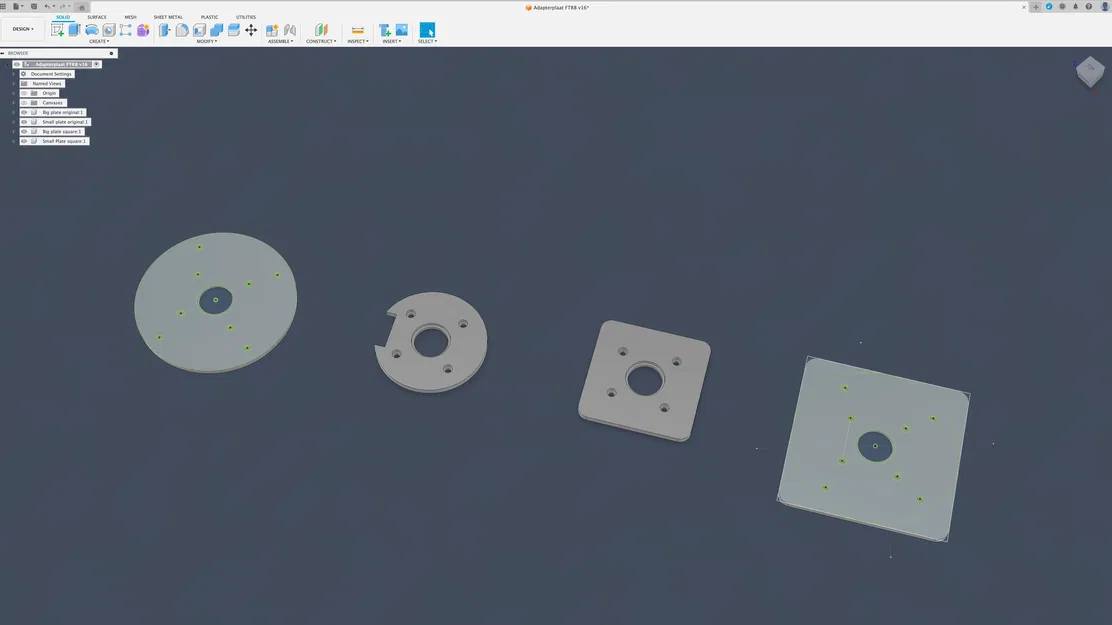The height and width of the screenshot is (625, 1112).
Task: Switch to the Mesh tab
Action: point(130,17)
